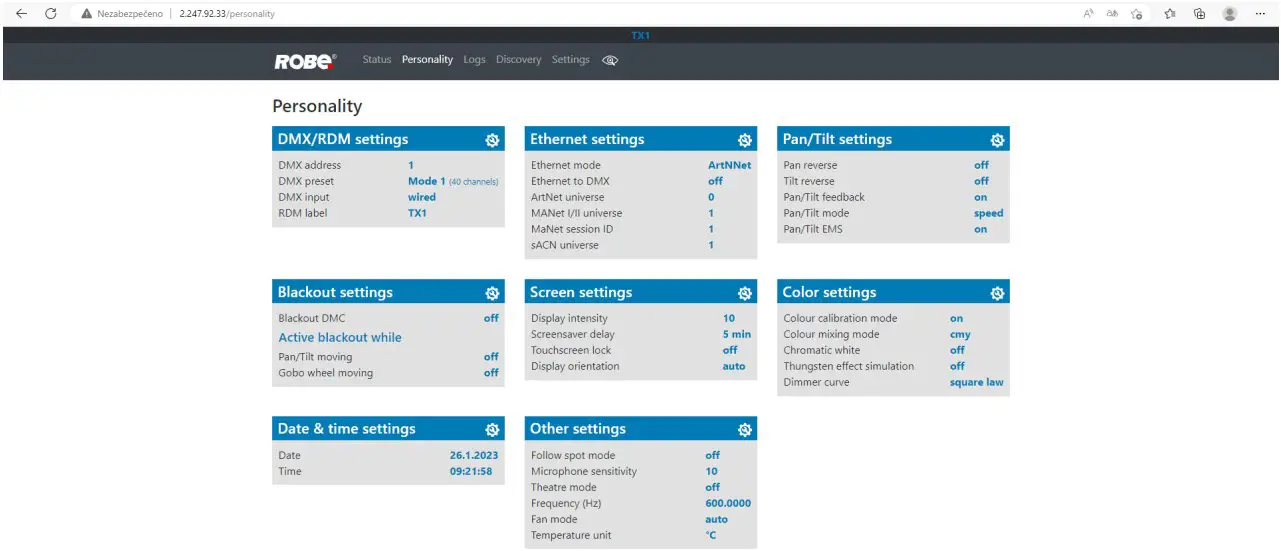Click Screensaver delay 5 min value
Screen dimensions: 1281x551
tap(737, 334)
